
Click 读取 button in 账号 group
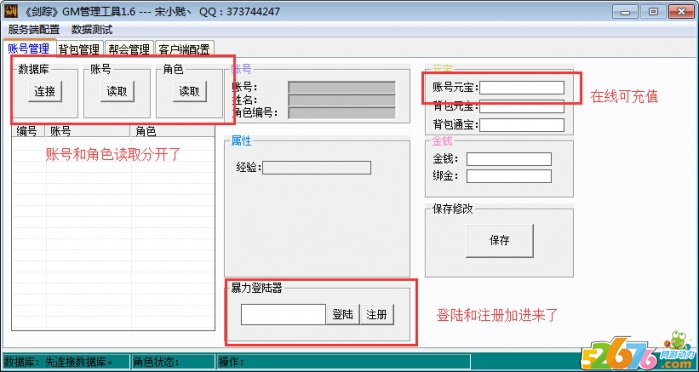pyautogui.click(x=117, y=91)
